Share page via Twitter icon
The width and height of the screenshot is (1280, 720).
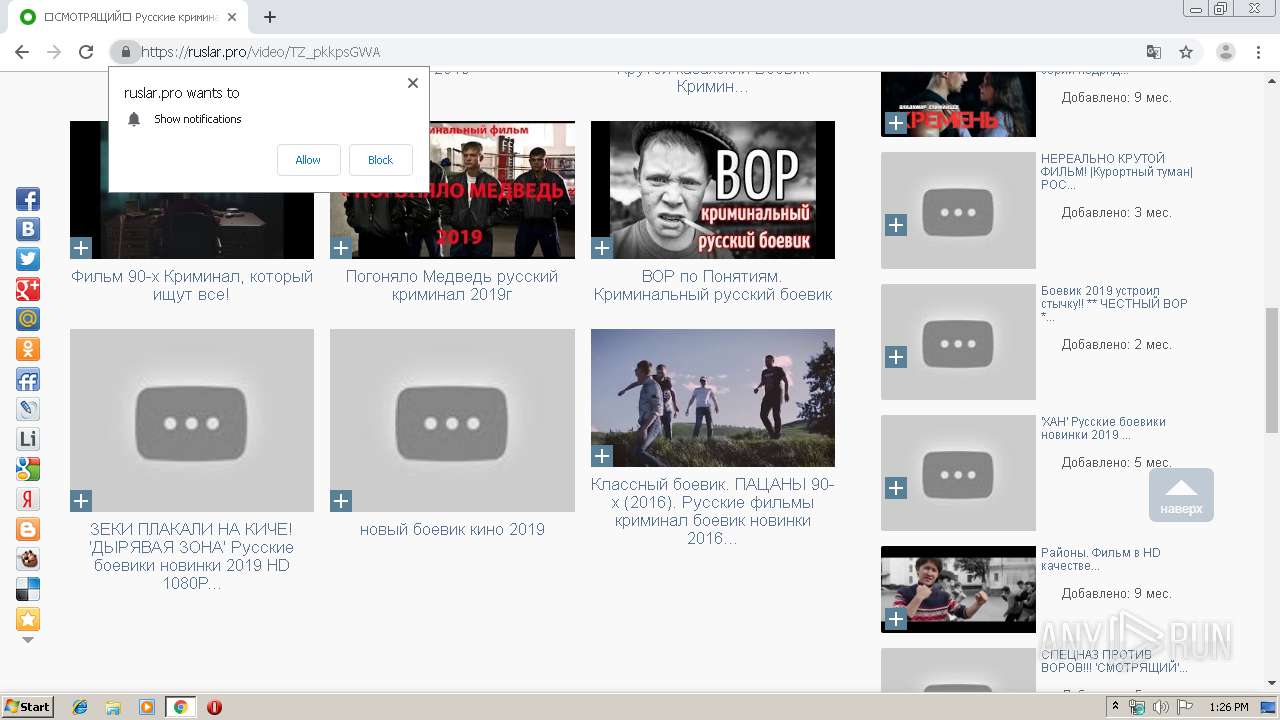click(28, 259)
